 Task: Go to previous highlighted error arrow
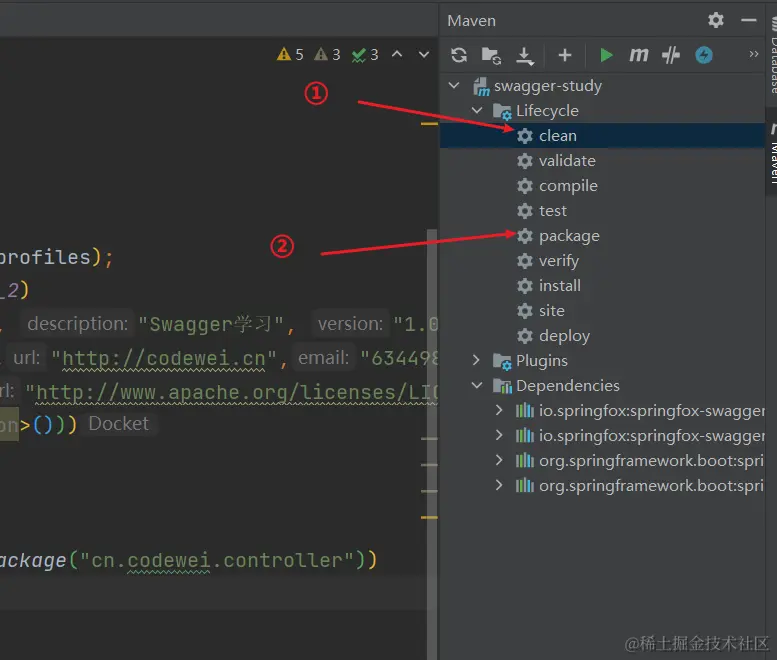tap(397, 54)
